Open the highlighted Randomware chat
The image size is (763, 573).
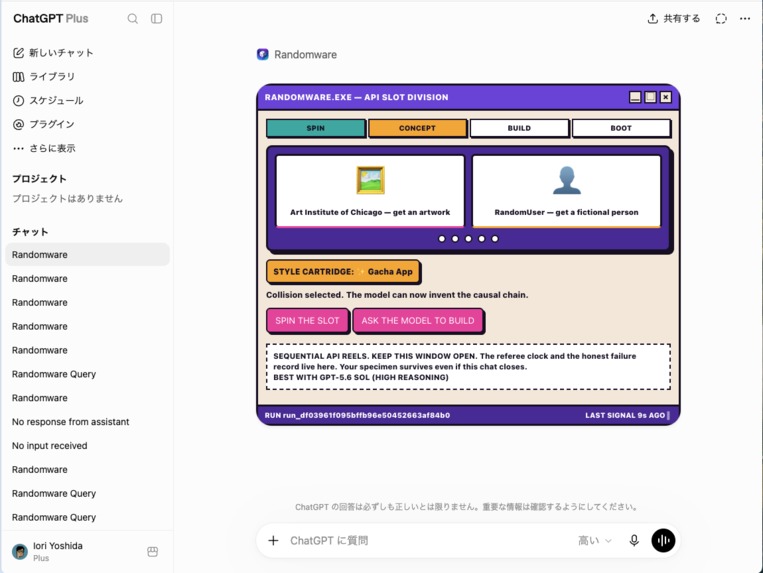tap(88, 254)
